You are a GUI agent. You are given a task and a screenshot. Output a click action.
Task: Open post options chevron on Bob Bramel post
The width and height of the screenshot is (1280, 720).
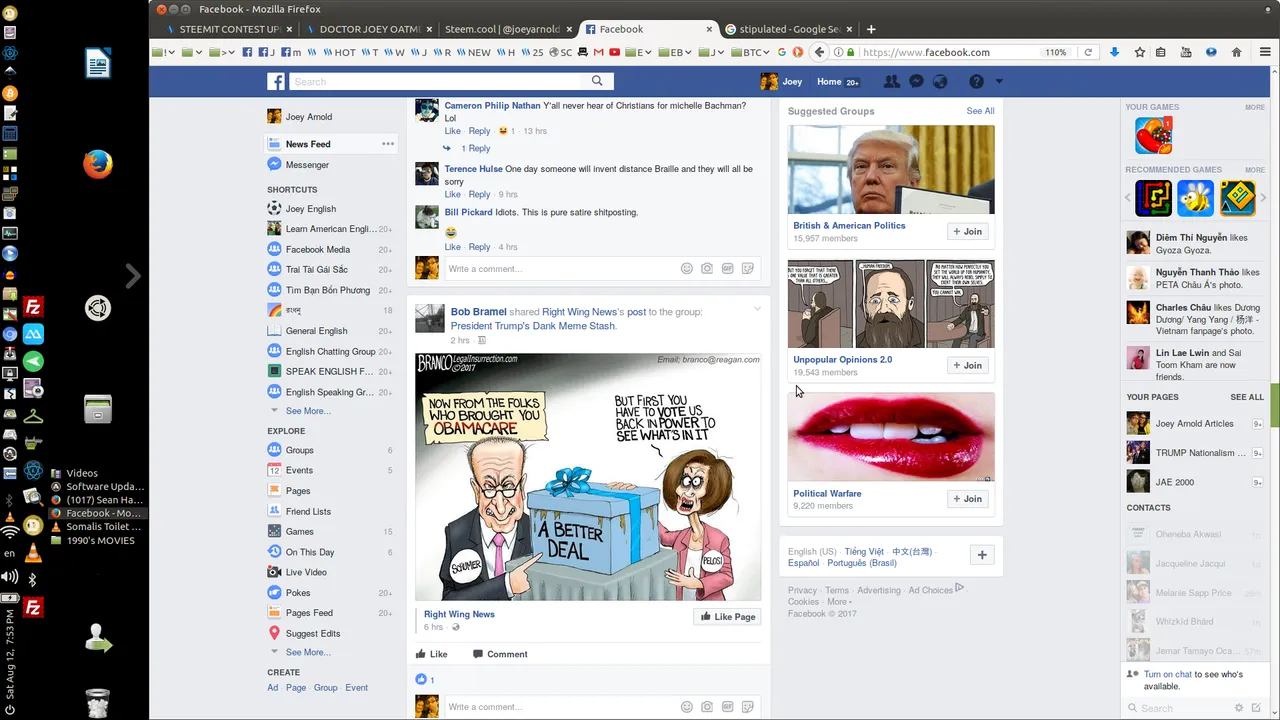point(757,309)
